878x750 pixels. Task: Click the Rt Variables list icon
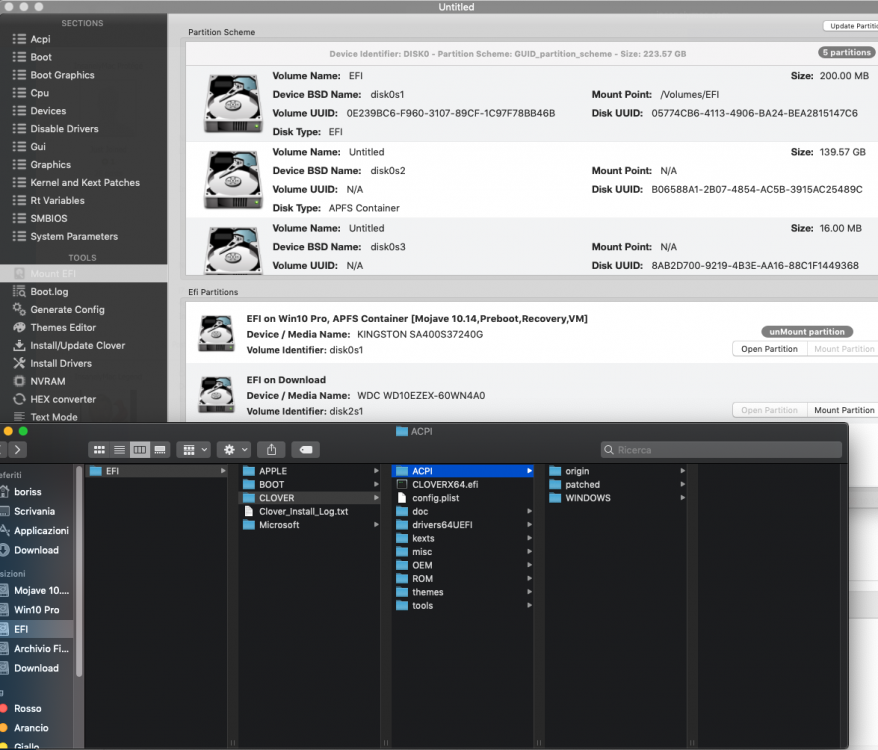tap(20, 201)
